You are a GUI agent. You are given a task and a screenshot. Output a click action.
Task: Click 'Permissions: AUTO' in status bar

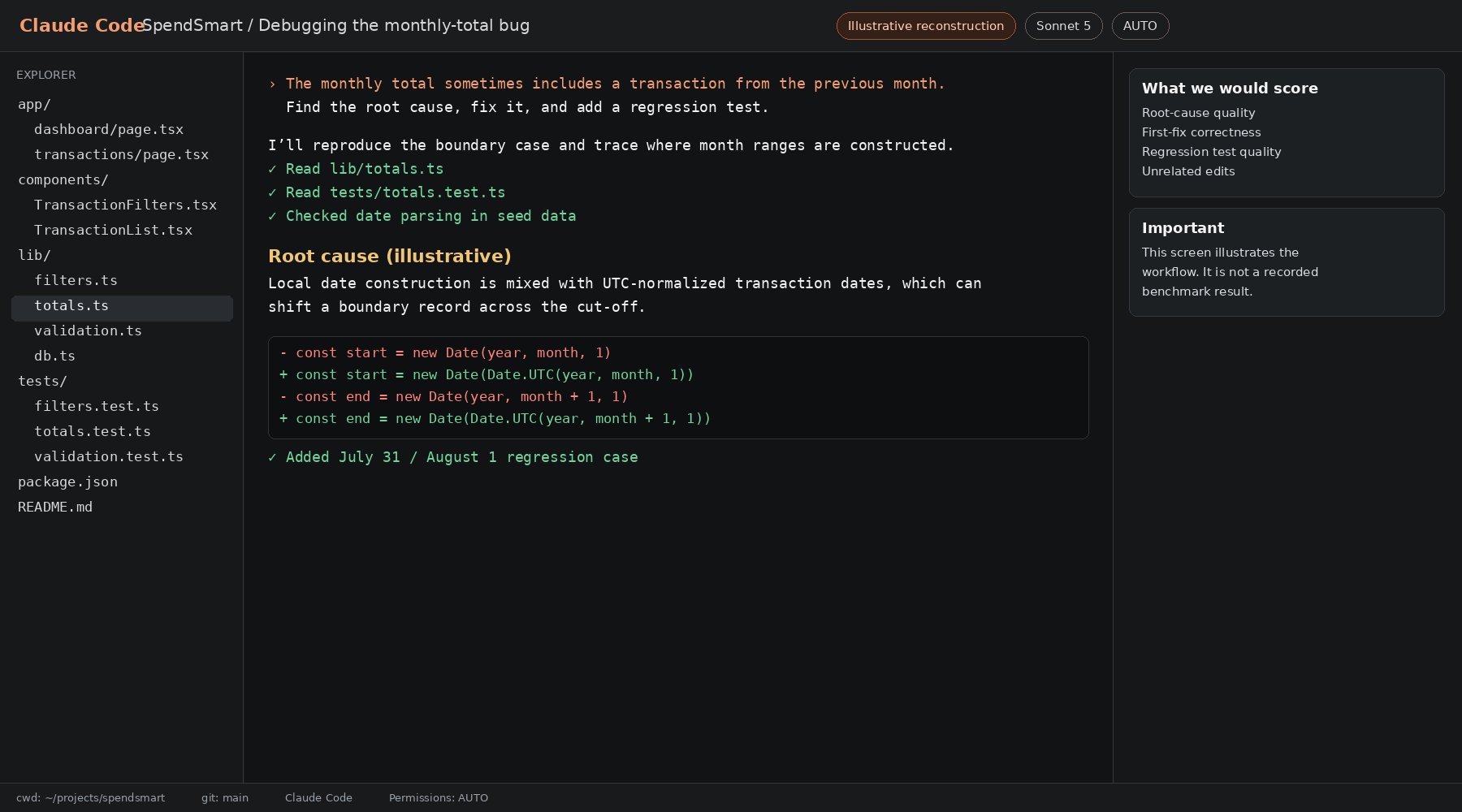pos(439,798)
